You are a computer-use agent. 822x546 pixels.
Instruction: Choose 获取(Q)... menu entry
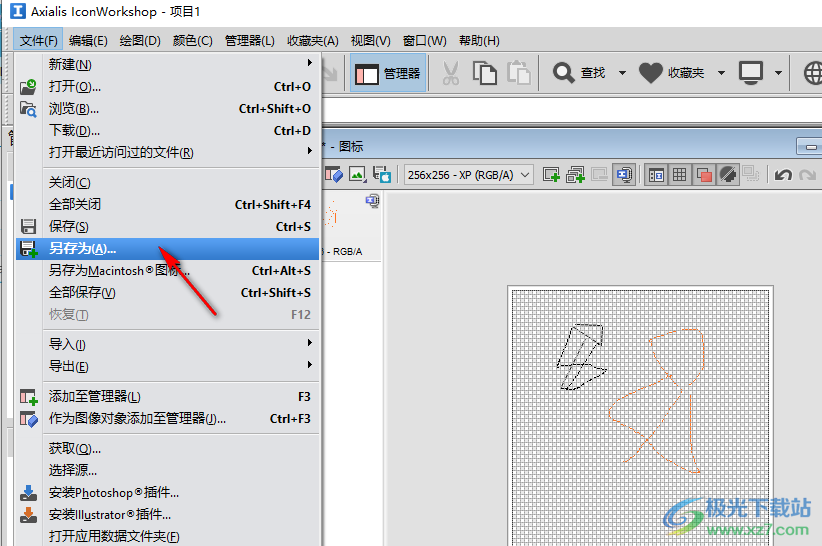167,449
